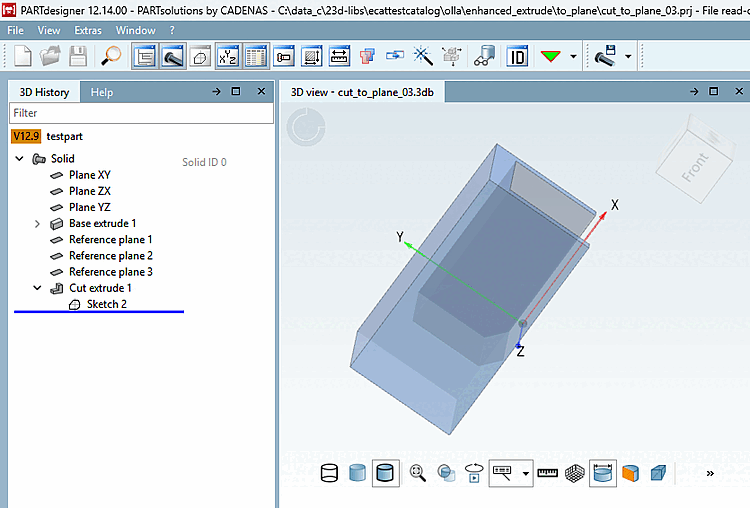
Task: Click the ruler measure window icon
Action: click(x=339, y=57)
